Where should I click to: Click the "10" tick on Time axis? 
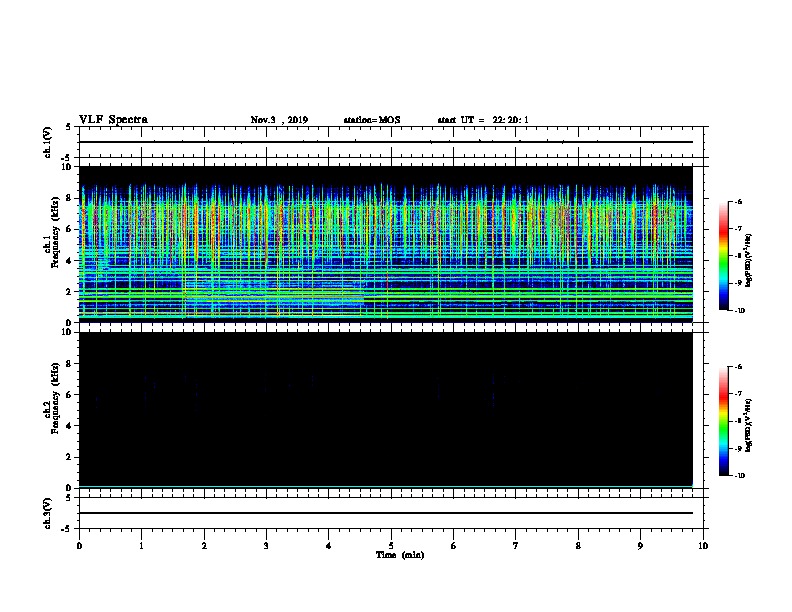coord(703,546)
